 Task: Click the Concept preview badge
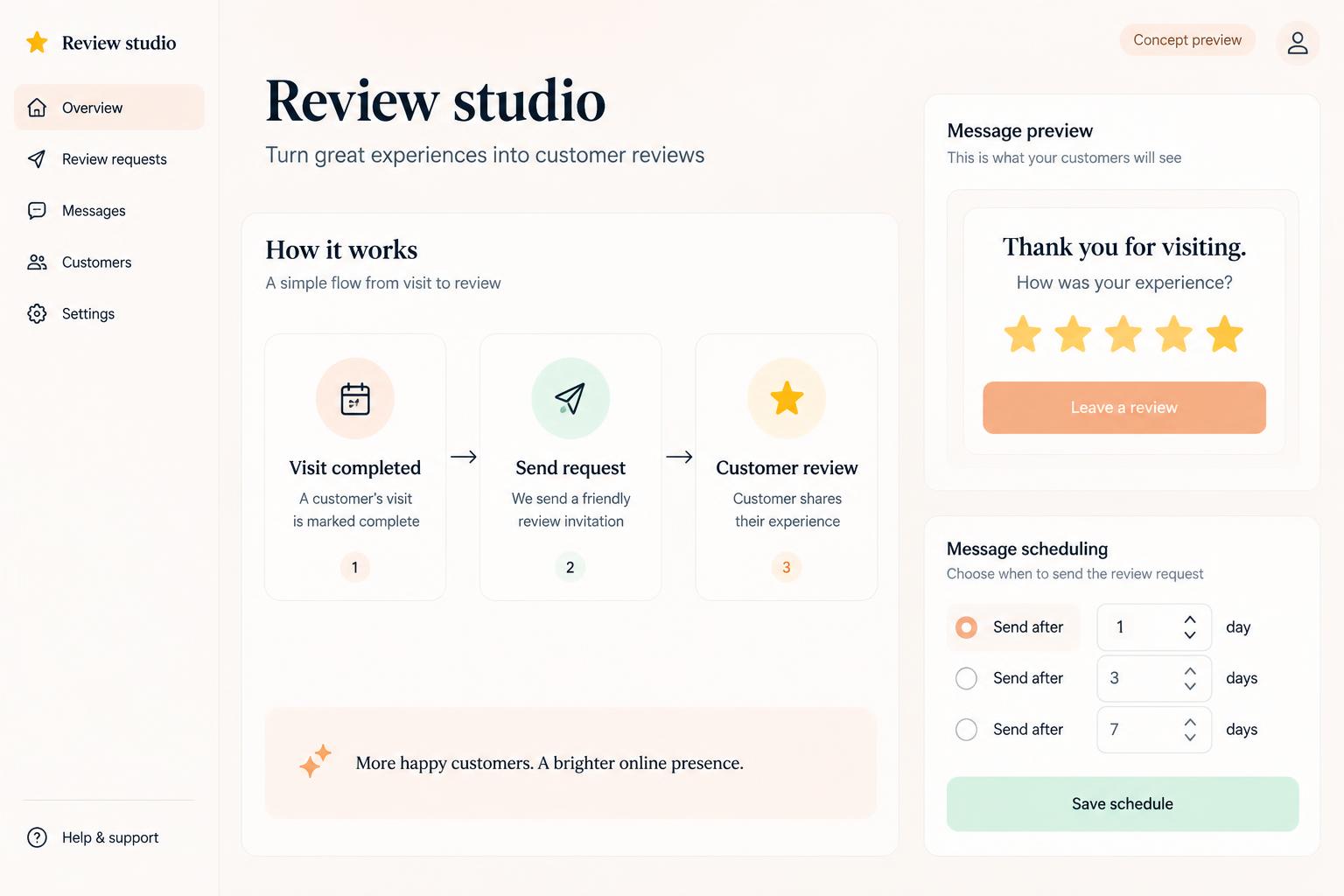(1187, 40)
